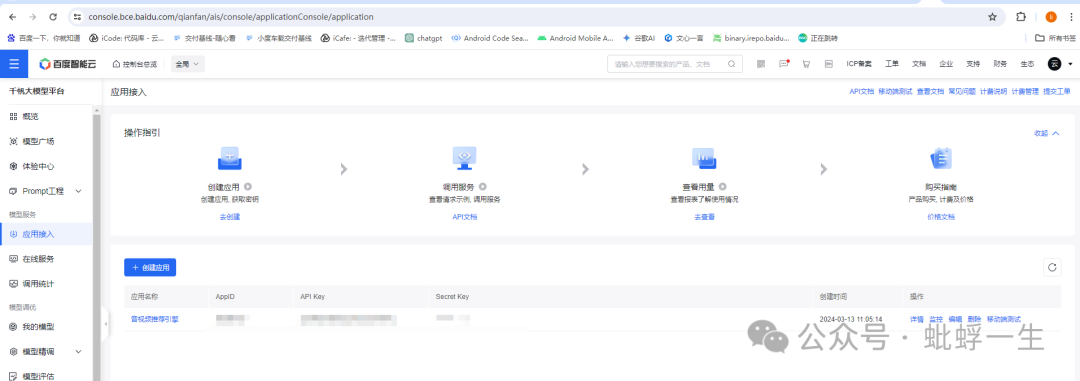
Task: Open ICP备案 in the header menu
Action: tap(859, 64)
